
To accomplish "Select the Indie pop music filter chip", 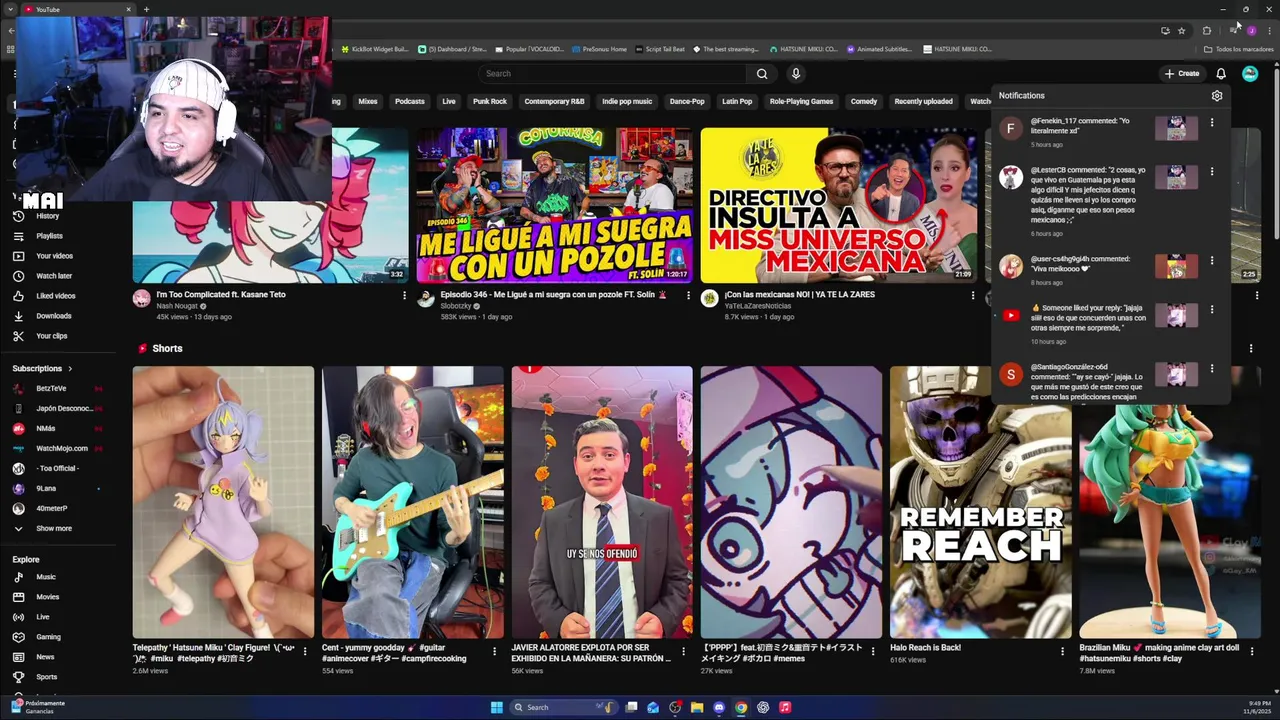I will coord(627,102).
